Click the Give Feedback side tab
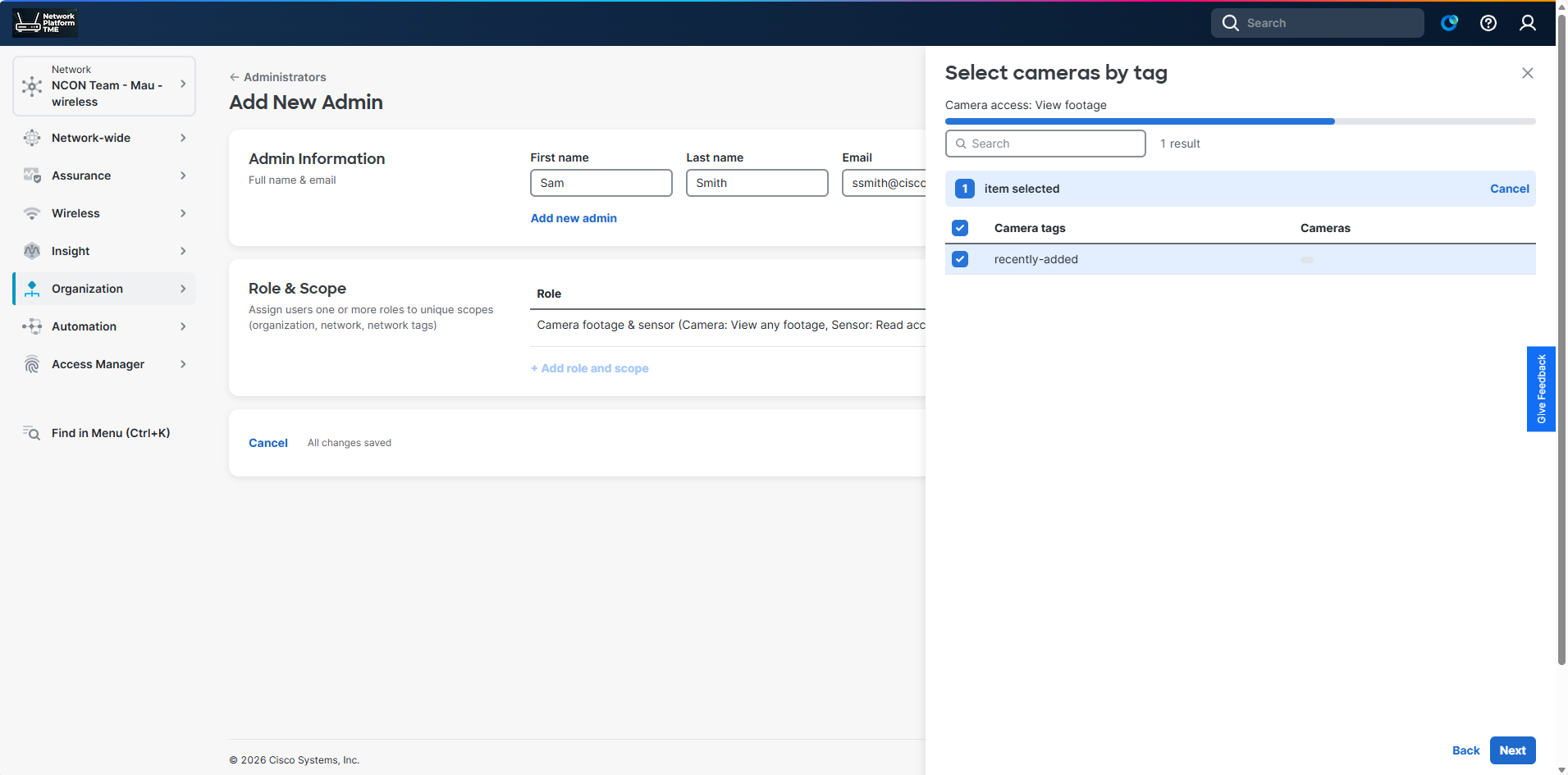The width and height of the screenshot is (1568, 775). 1541,389
